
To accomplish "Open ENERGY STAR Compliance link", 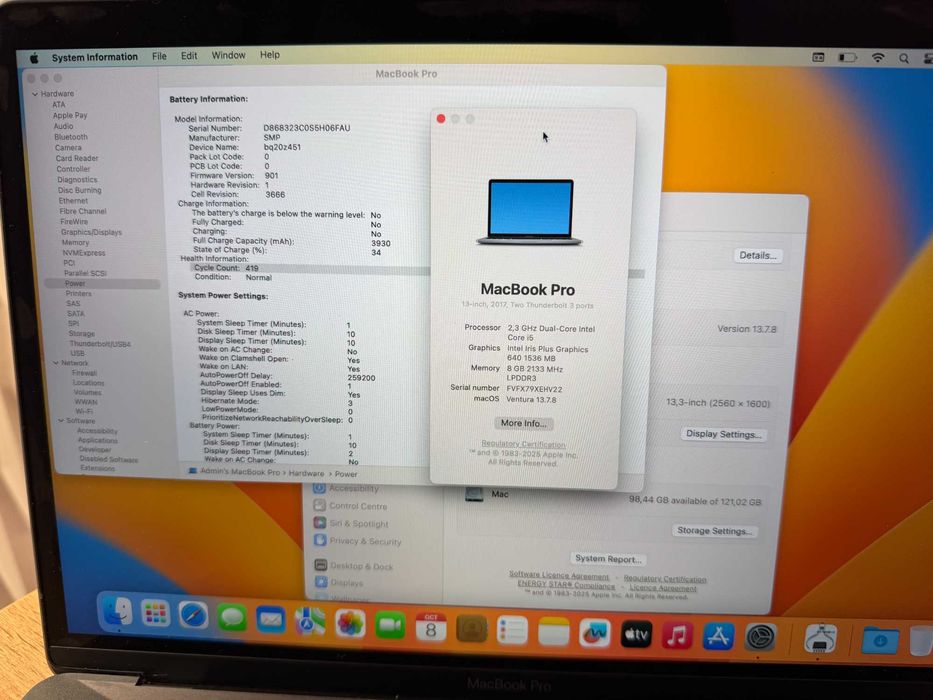I will click(x=566, y=585).
